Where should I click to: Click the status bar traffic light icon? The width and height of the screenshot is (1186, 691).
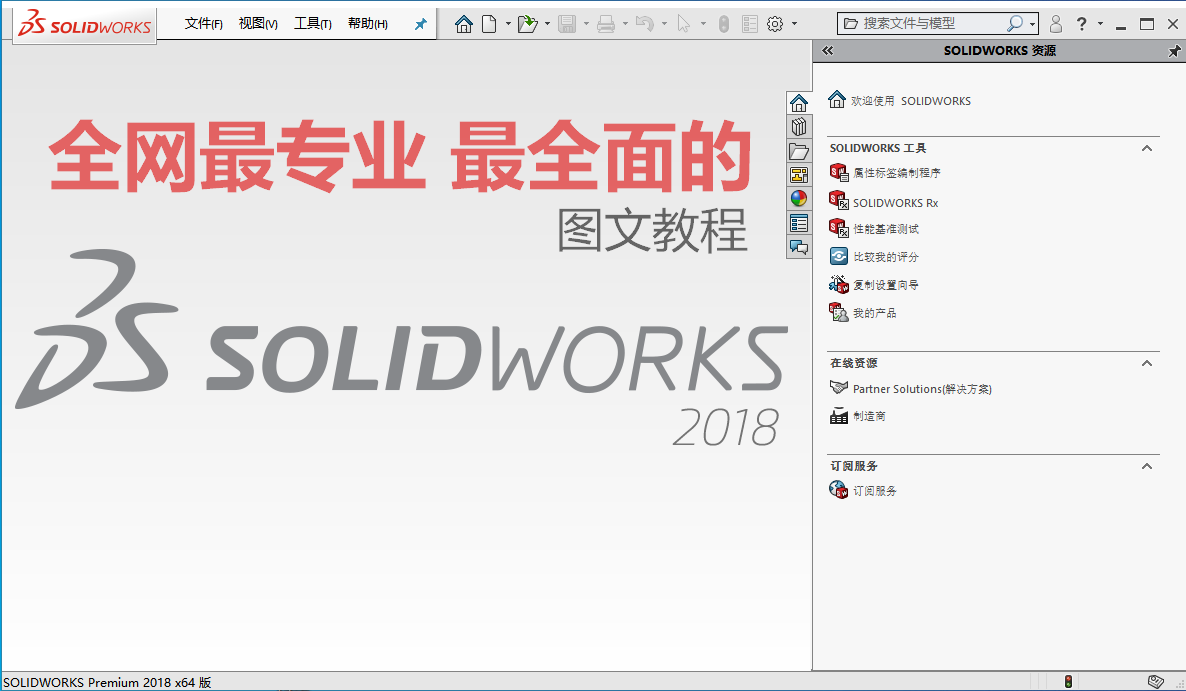tap(1068, 682)
